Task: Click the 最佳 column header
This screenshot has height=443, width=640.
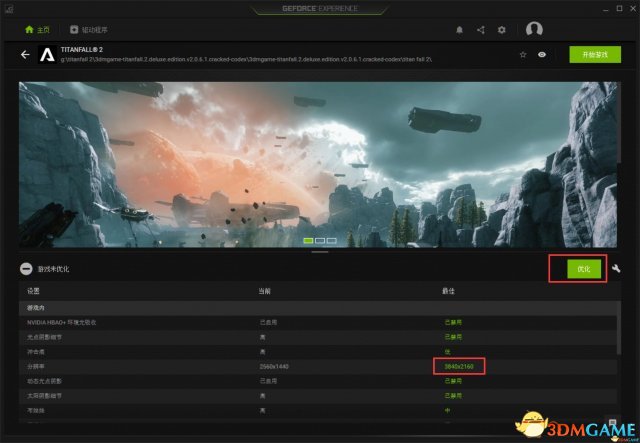Action: tap(449, 291)
